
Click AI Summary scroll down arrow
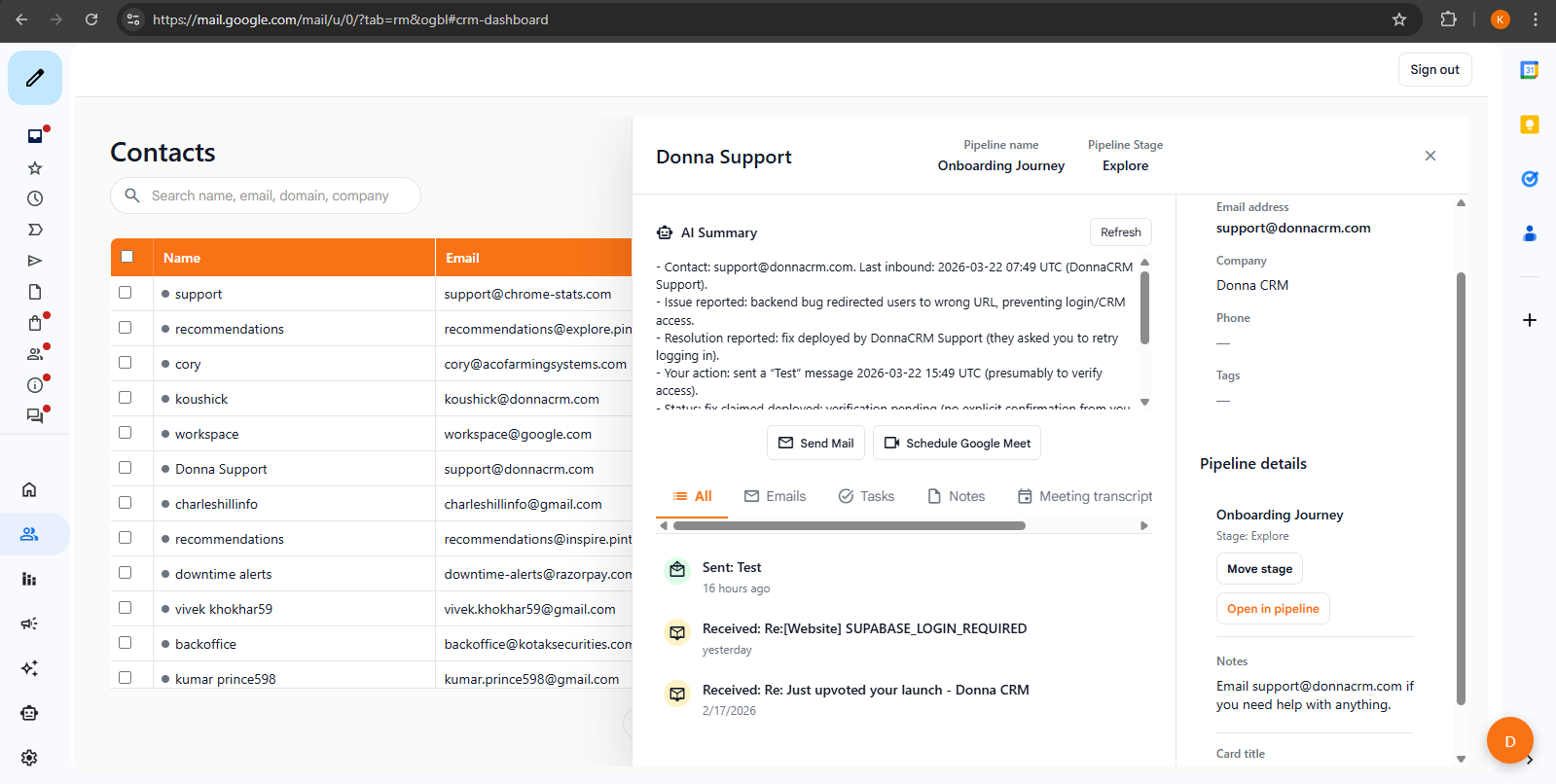[x=1145, y=403]
